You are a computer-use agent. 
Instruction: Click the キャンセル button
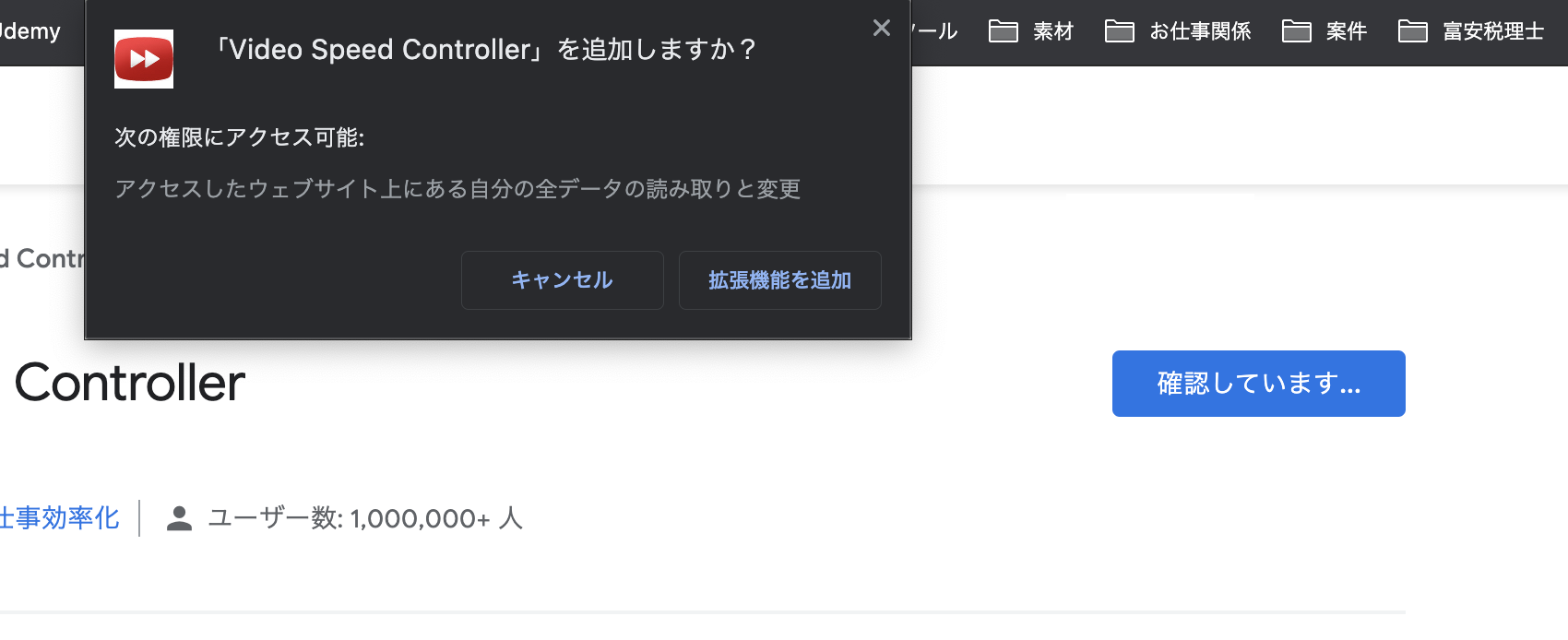pyautogui.click(x=563, y=280)
